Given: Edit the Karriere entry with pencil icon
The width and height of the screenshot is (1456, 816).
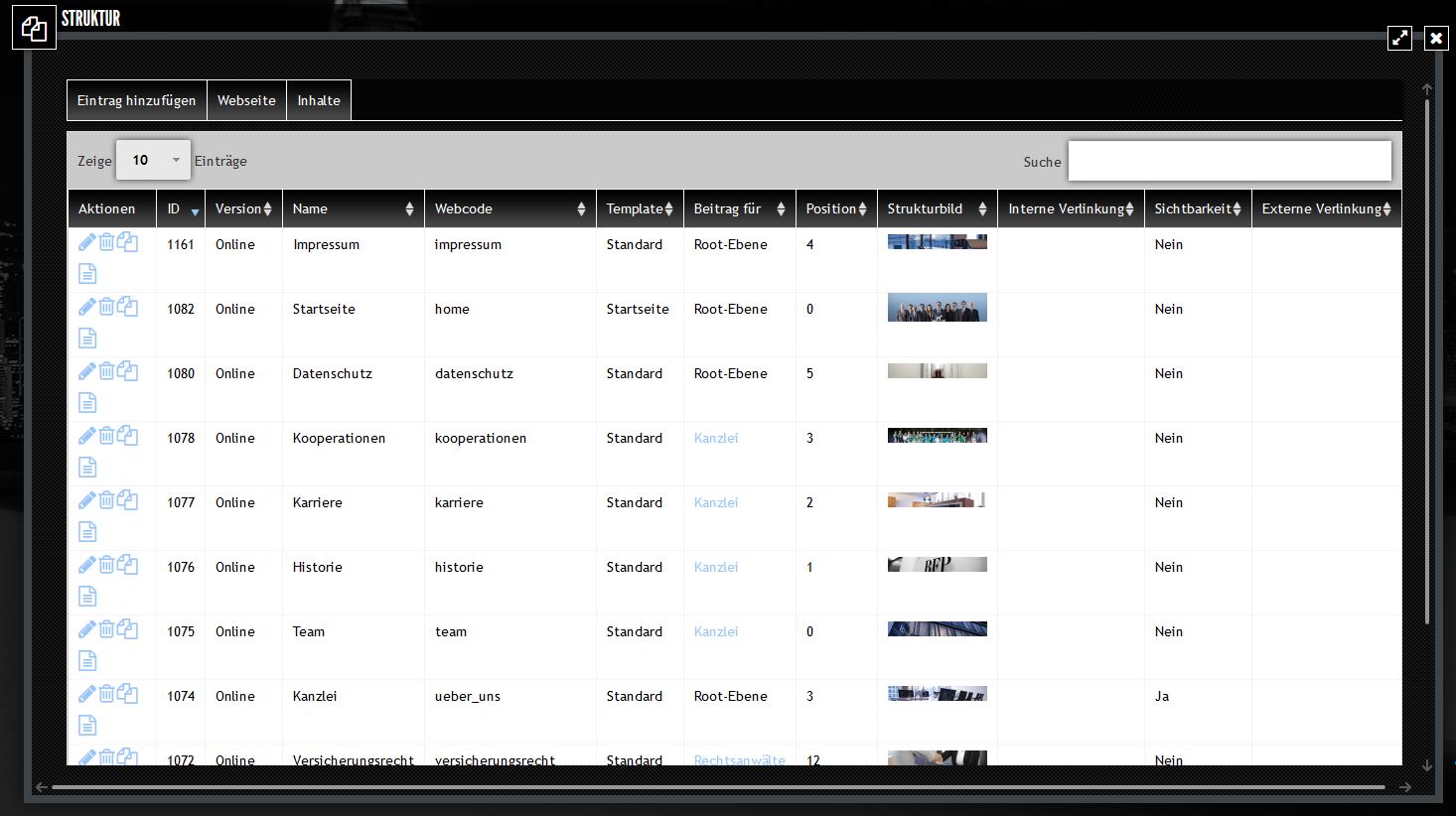Looking at the screenshot, I should (87, 500).
